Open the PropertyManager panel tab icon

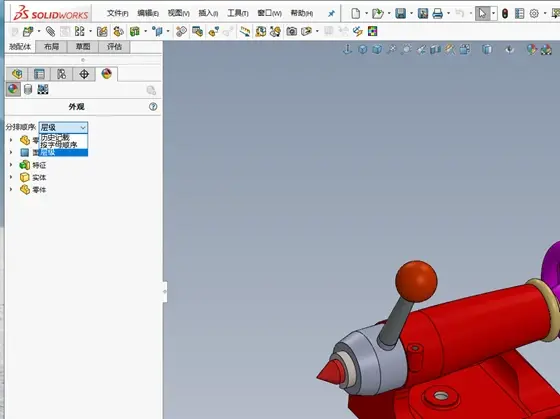[39, 74]
